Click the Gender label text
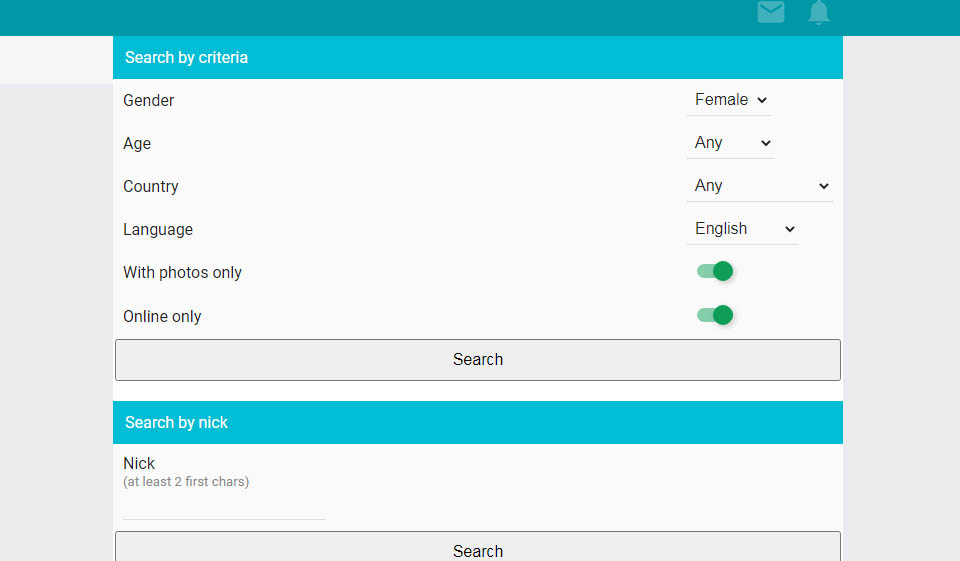Viewport: 960px width, 561px height. coord(148,101)
